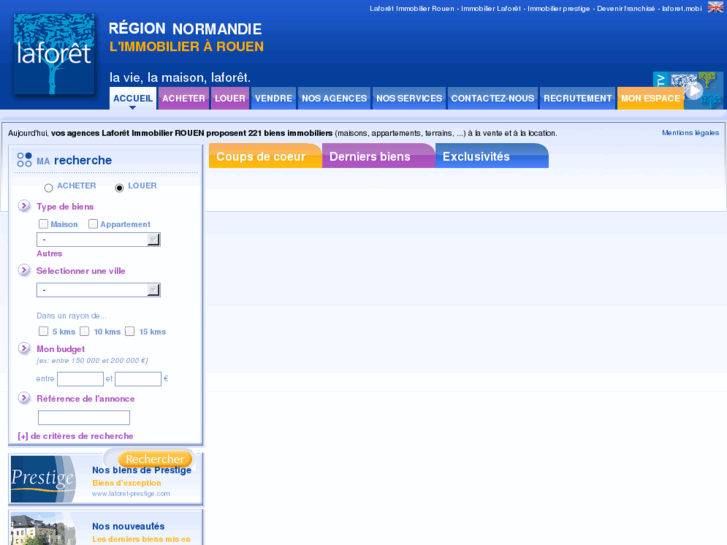This screenshot has height=545, width=727.
Task: Follow the Devenir franchisé top link
Action: click(626, 8)
